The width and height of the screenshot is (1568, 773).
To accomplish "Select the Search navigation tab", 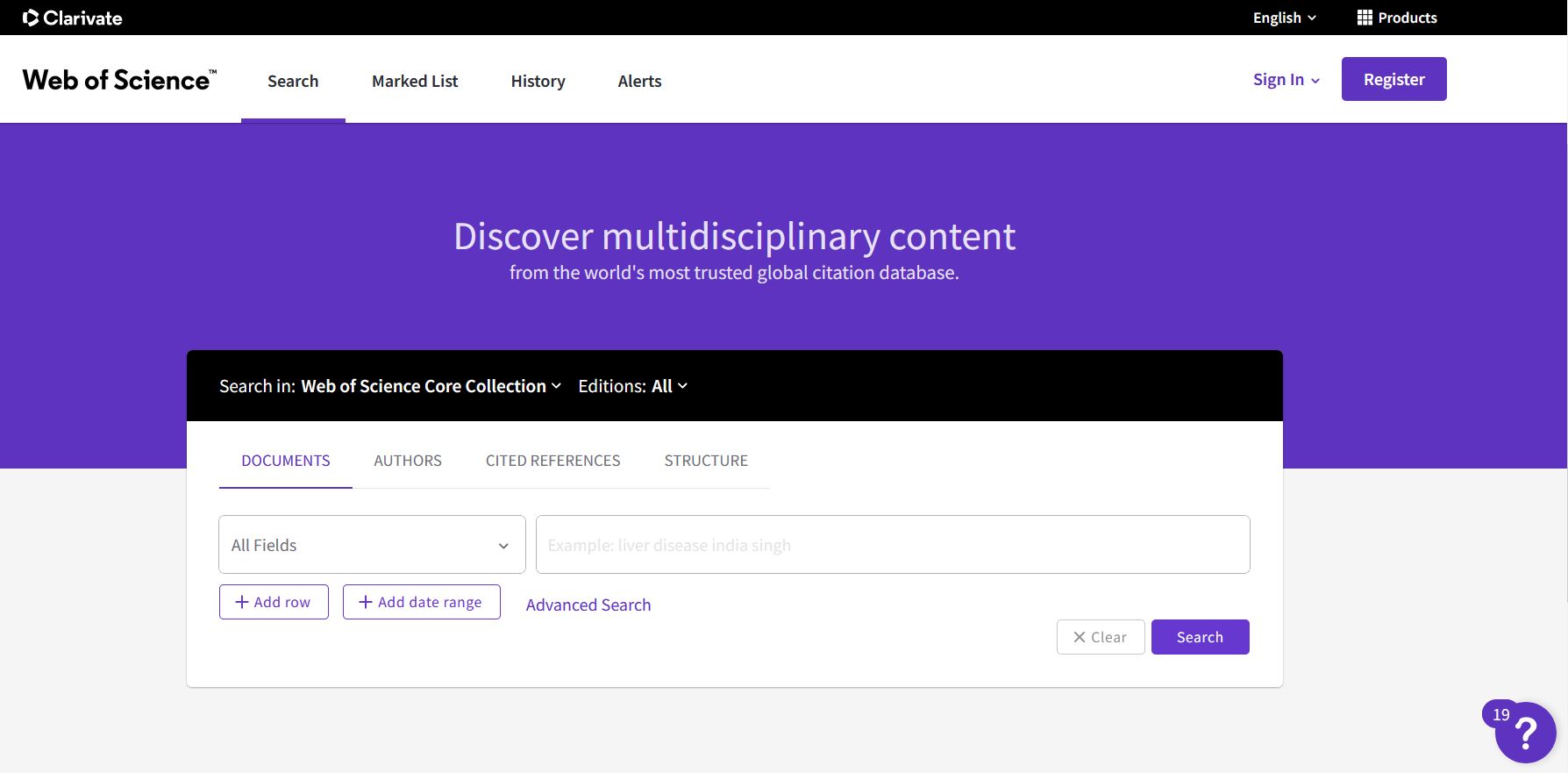I will [x=293, y=81].
